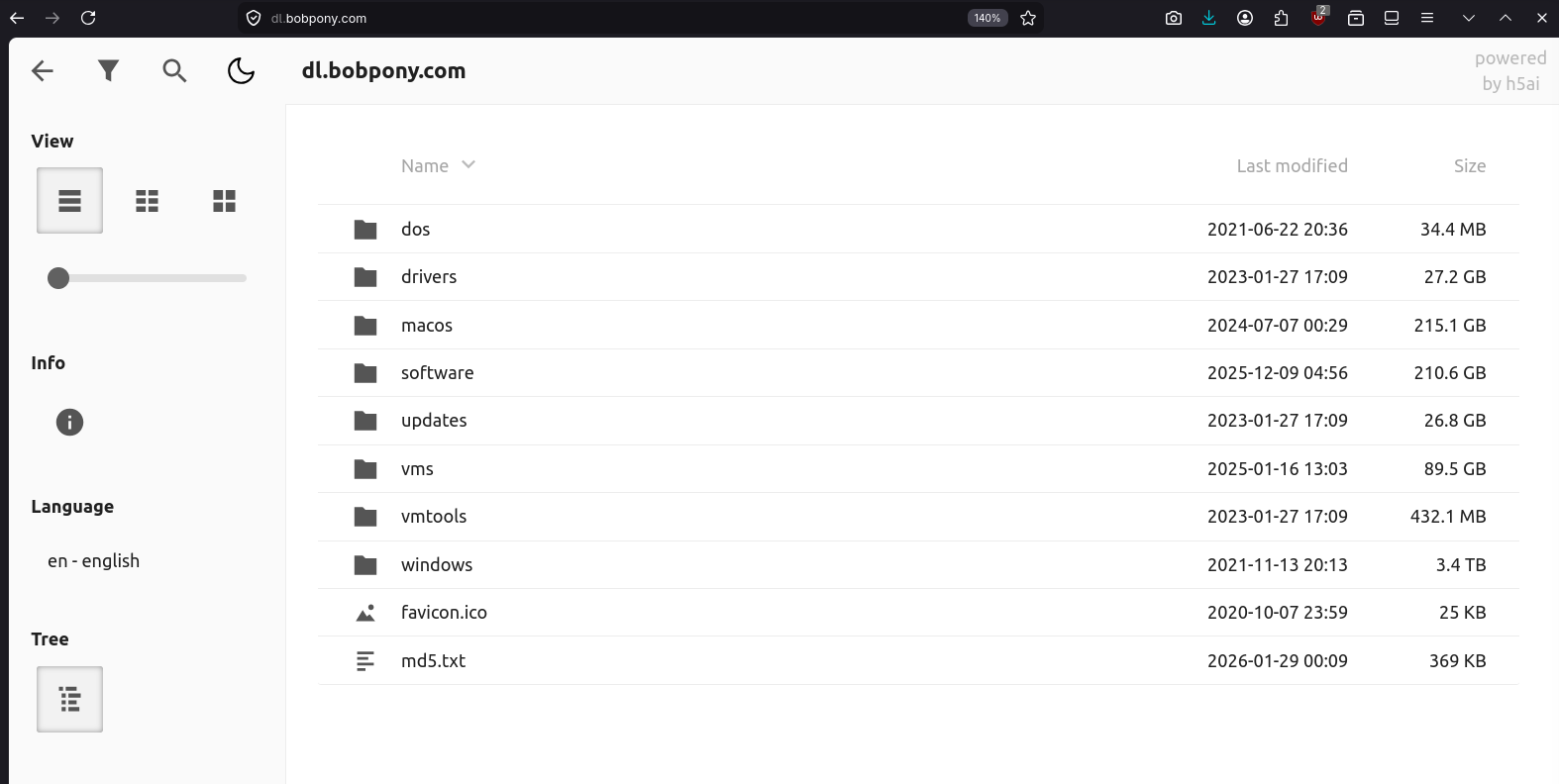This screenshot has width=1559, height=784.
Task: Toggle the Tree view button
Action: coord(69,699)
